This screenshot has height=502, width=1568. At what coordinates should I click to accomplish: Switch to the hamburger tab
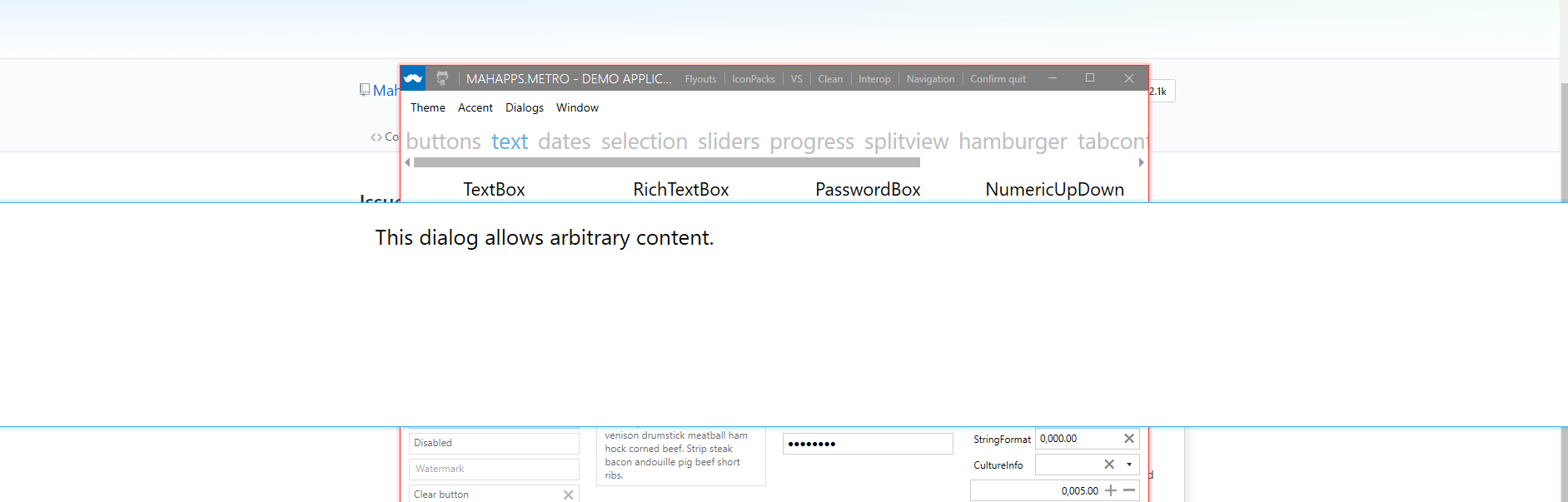pos(1013,142)
